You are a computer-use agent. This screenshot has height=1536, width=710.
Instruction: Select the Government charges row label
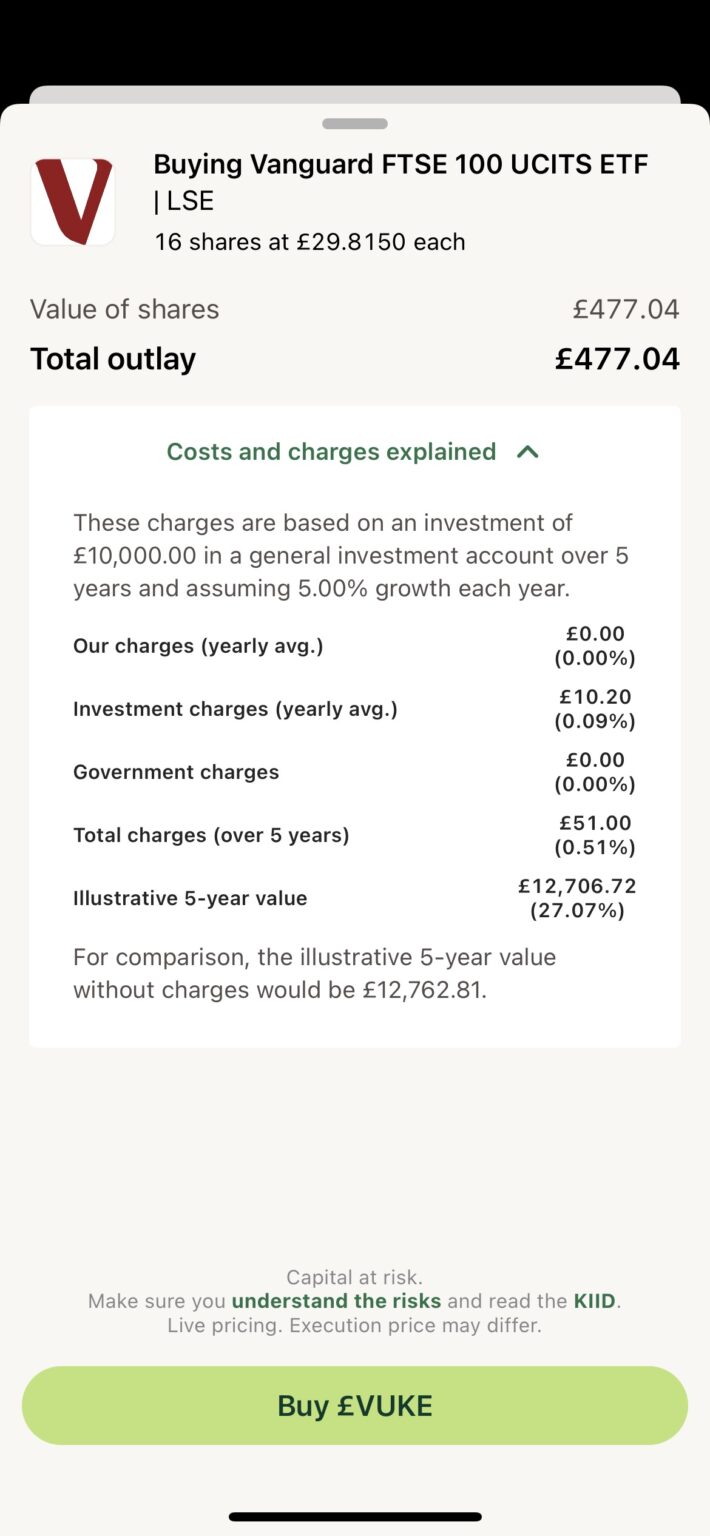(x=176, y=772)
